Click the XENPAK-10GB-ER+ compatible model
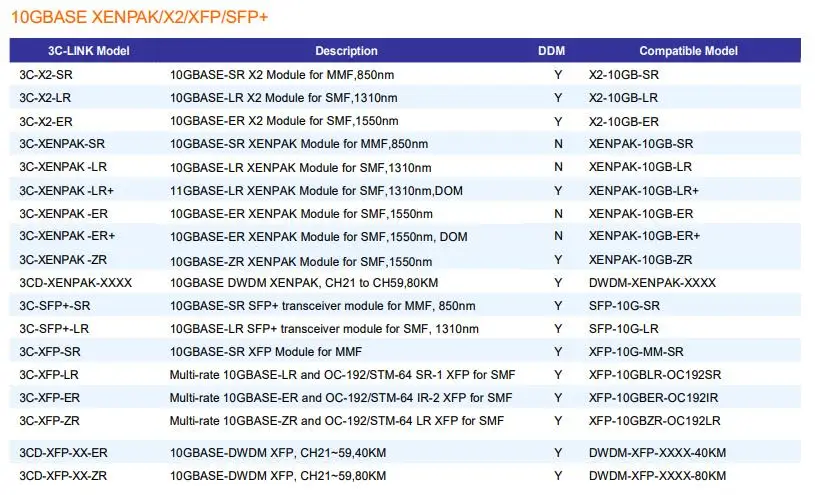This screenshot has height=495, width=815. tap(644, 236)
